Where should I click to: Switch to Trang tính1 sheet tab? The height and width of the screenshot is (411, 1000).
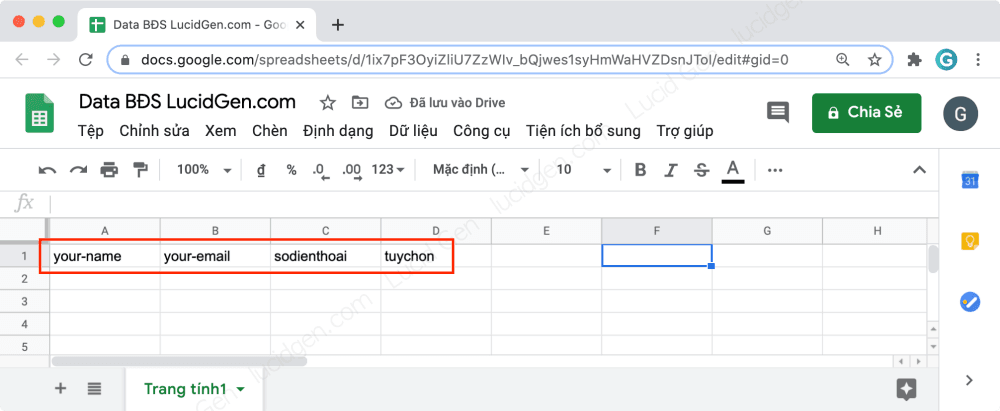click(186, 389)
